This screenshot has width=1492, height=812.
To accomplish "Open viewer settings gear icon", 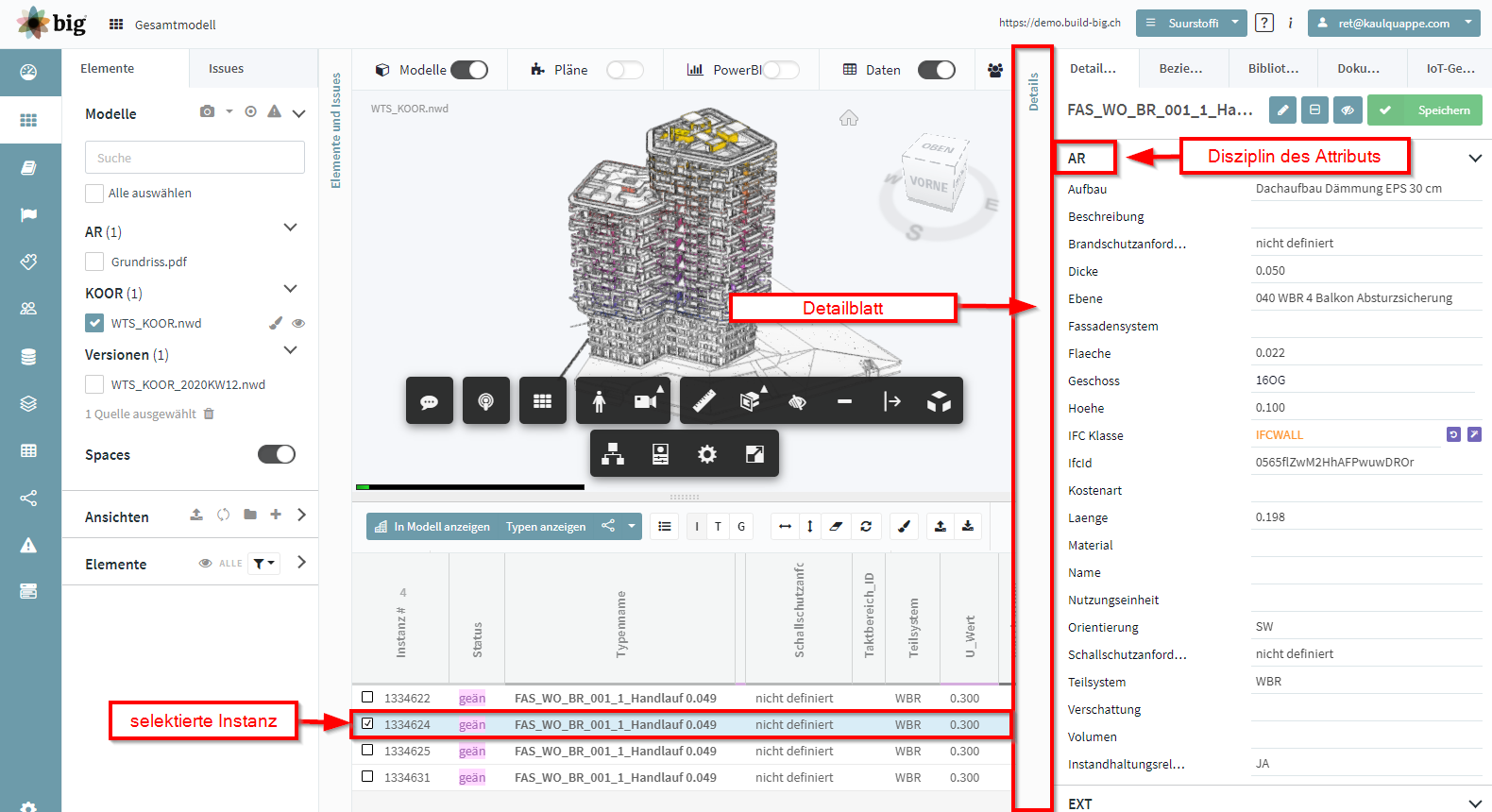I will point(707,454).
